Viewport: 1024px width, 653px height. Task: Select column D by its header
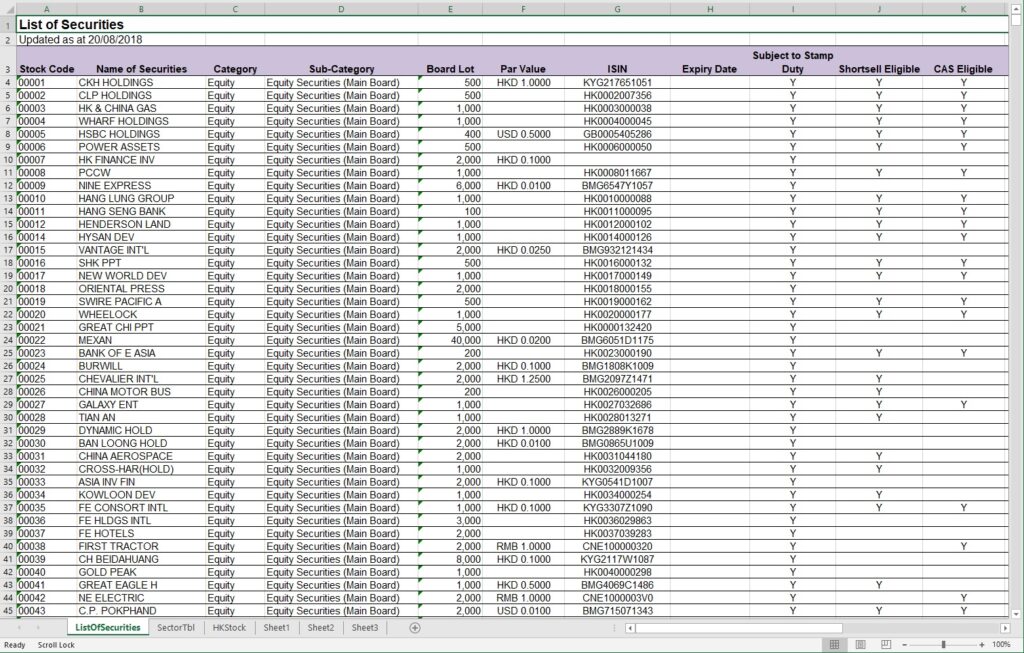pos(341,9)
